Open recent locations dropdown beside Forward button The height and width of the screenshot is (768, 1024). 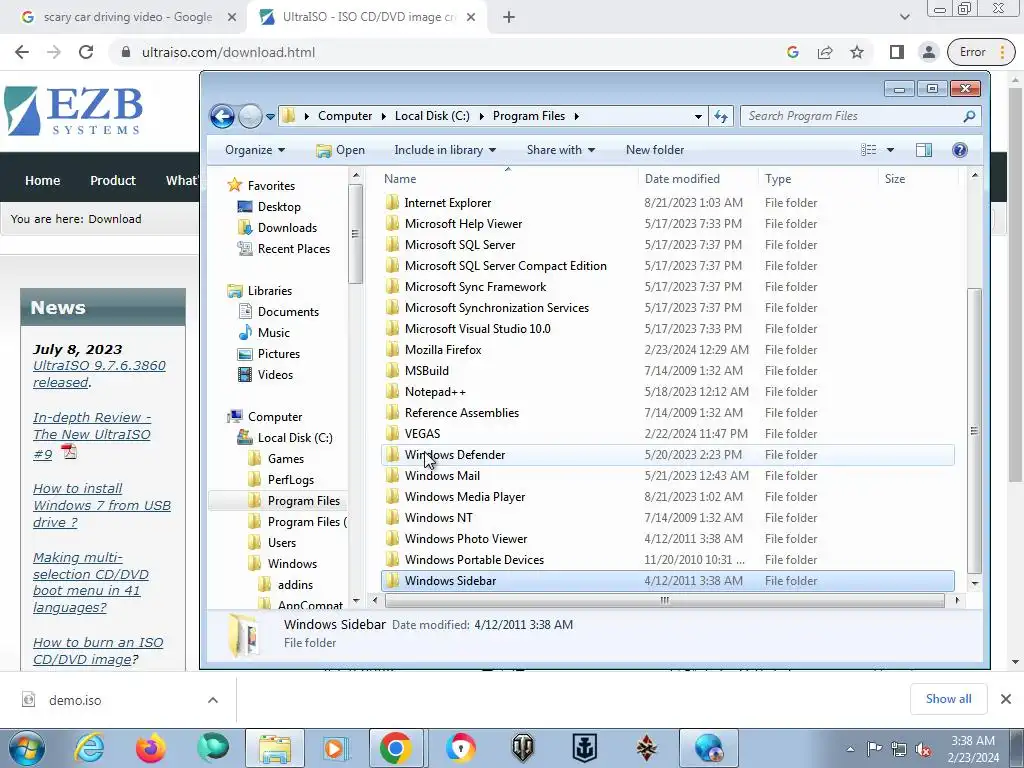(270, 117)
